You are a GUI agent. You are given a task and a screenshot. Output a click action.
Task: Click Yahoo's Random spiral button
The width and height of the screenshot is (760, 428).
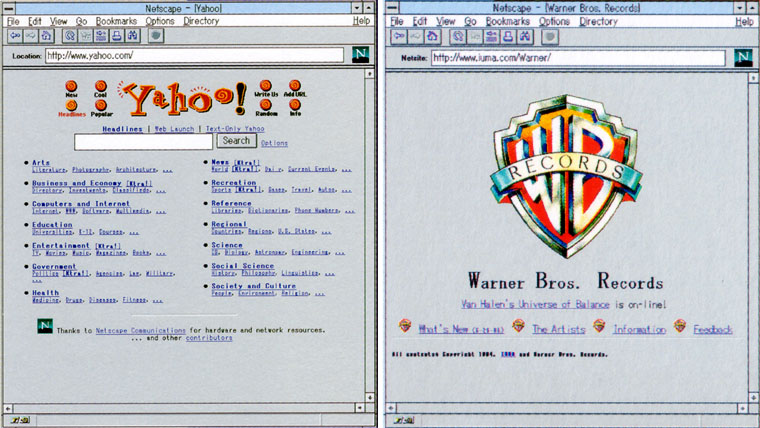(x=266, y=105)
